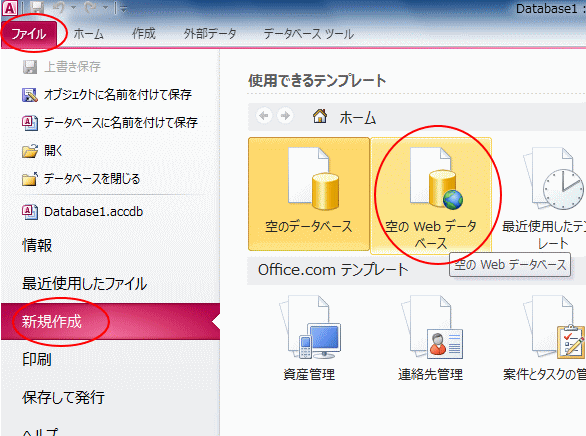Open the Quick Access Toolbar customize dropdown
The image size is (586, 436).
123,8
